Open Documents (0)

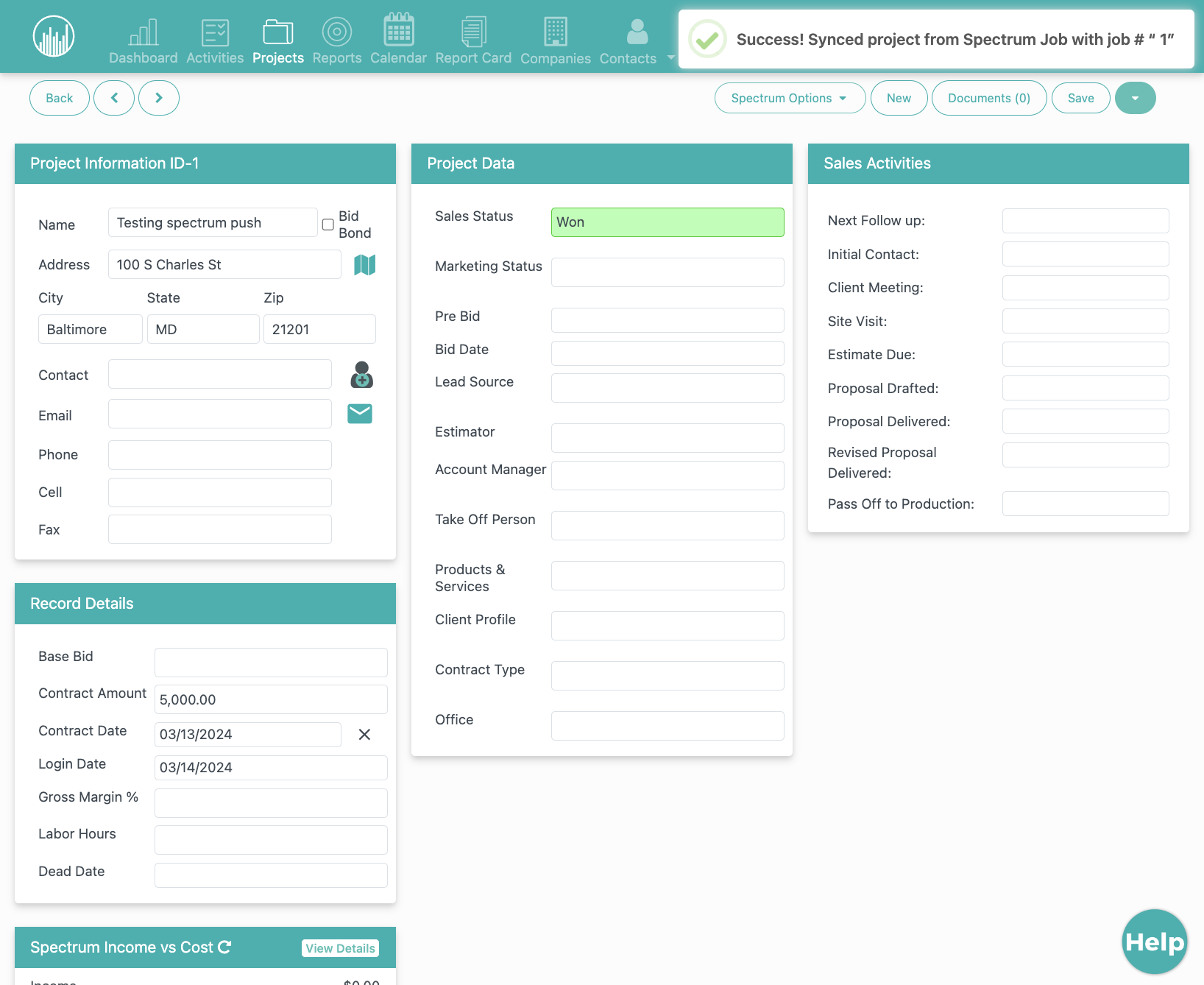(x=989, y=98)
